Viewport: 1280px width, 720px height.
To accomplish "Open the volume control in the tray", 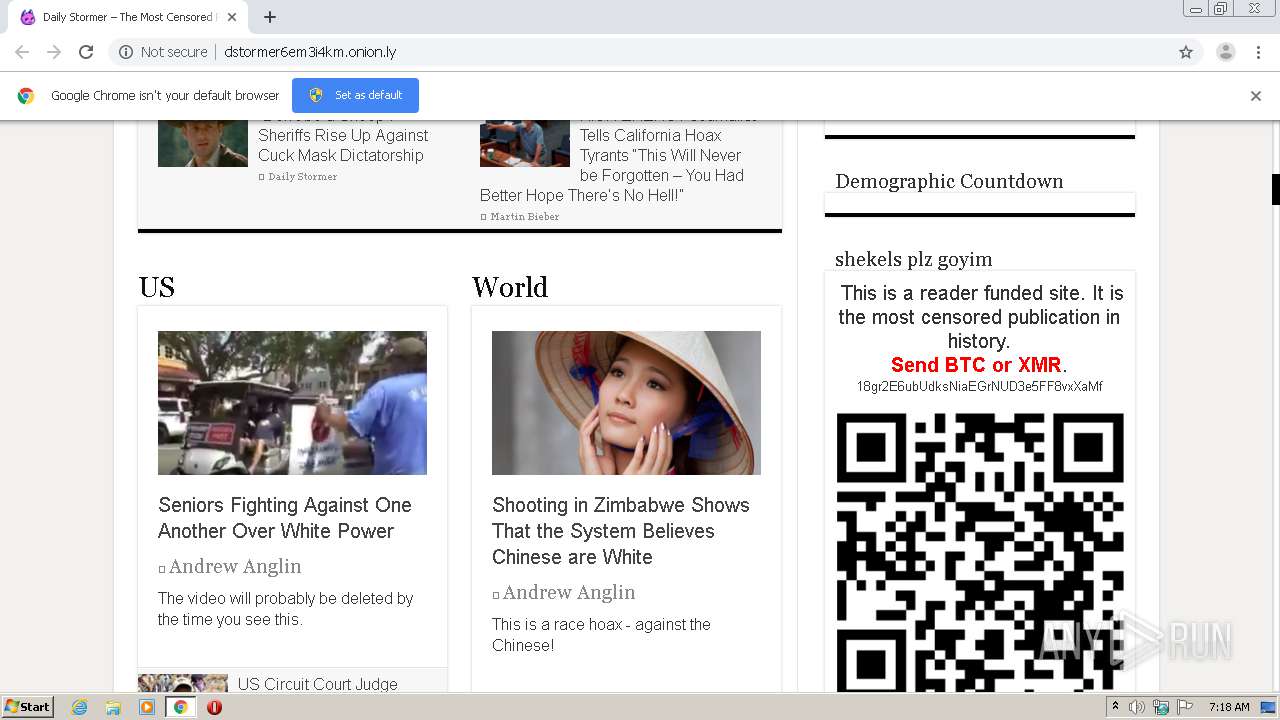I will tap(1137, 707).
